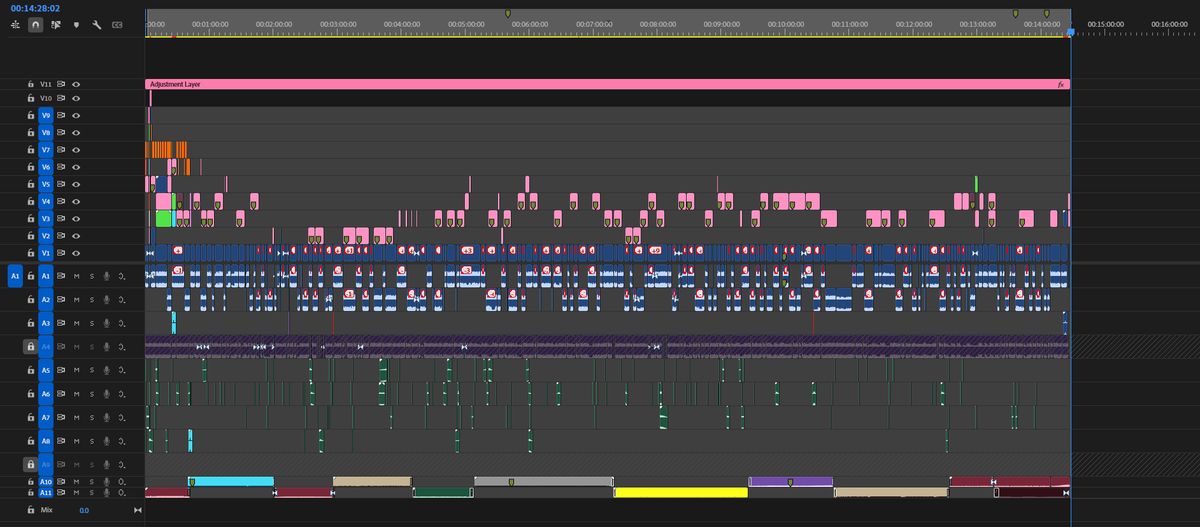Enable track targeting for V10
Image resolution: width=1200 pixels, height=527 pixels.
click(x=46, y=99)
